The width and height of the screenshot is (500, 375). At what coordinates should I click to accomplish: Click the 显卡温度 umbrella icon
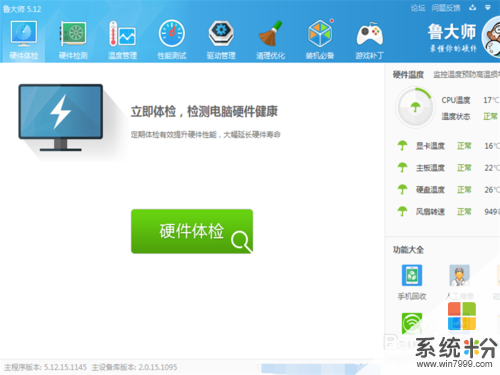pyautogui.click(x=402, y=146)
